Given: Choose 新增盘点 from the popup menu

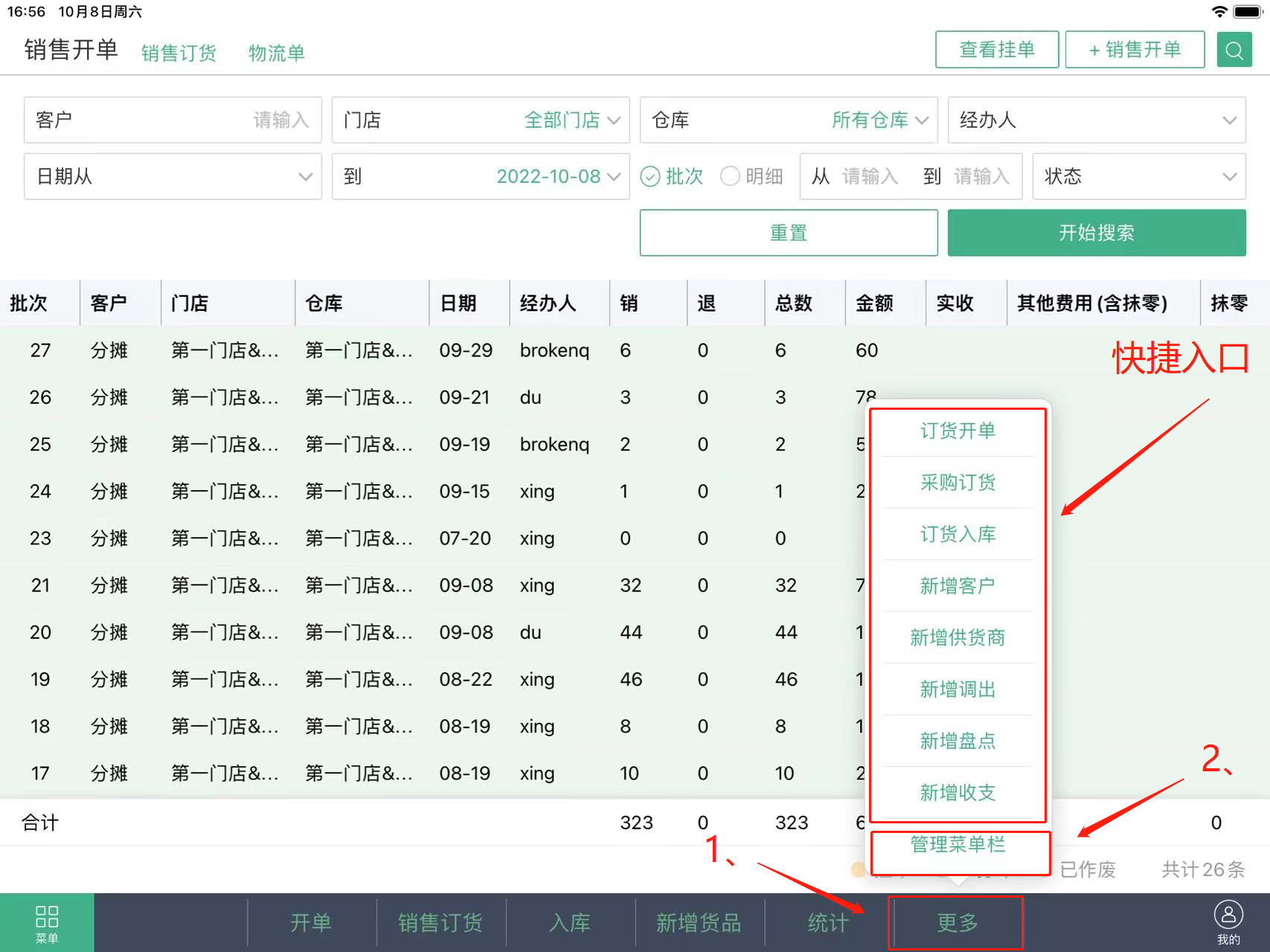Looking at the screenshot, I should 958,741.
